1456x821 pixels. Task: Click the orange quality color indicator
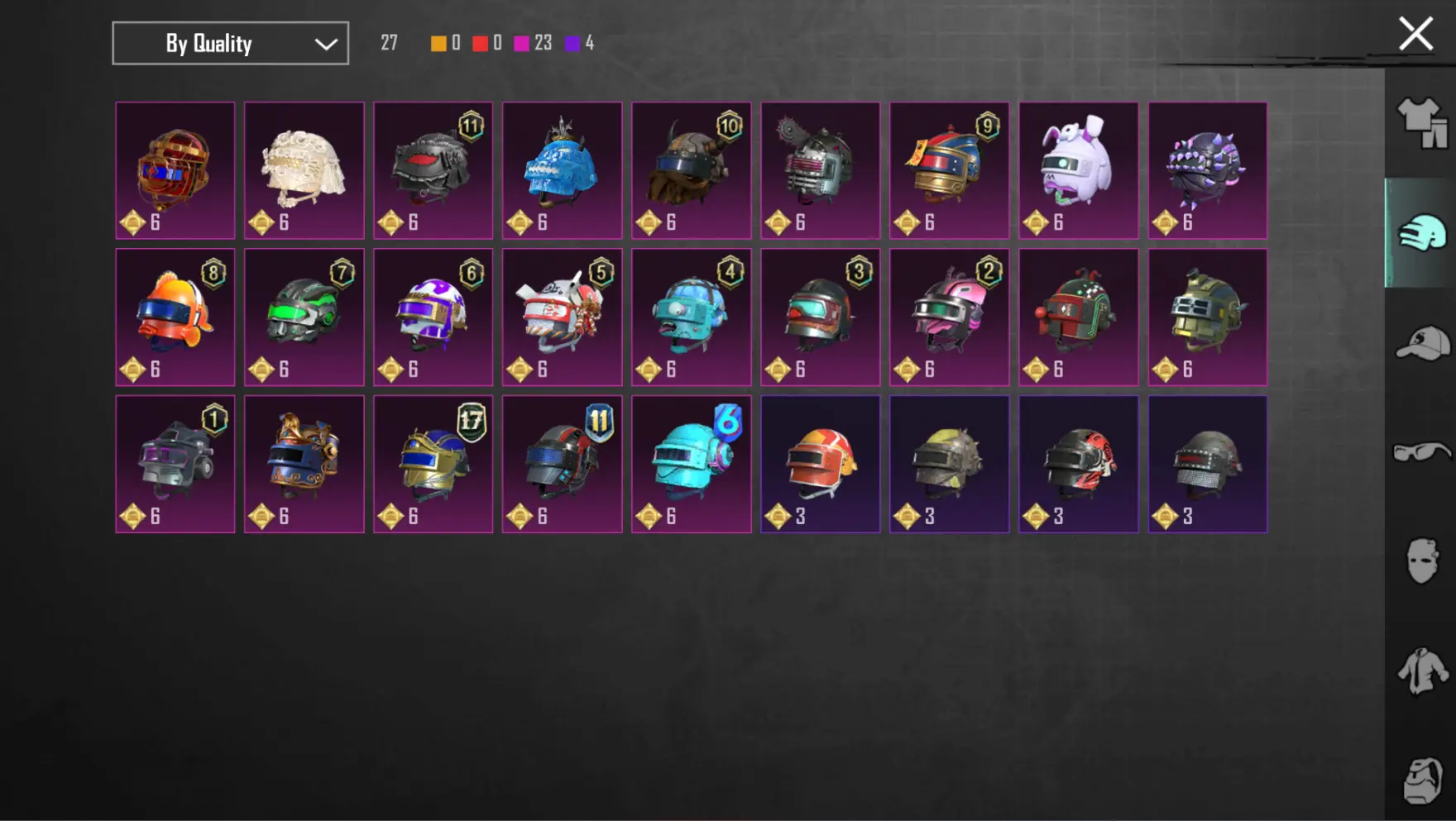click(x=438, y=43)
